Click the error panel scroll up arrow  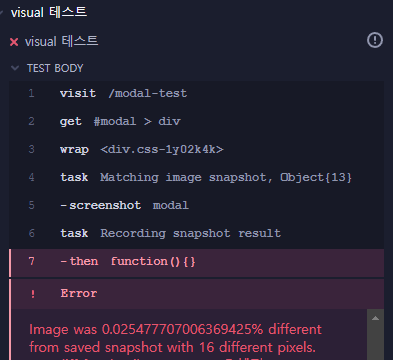pos(375,318)
